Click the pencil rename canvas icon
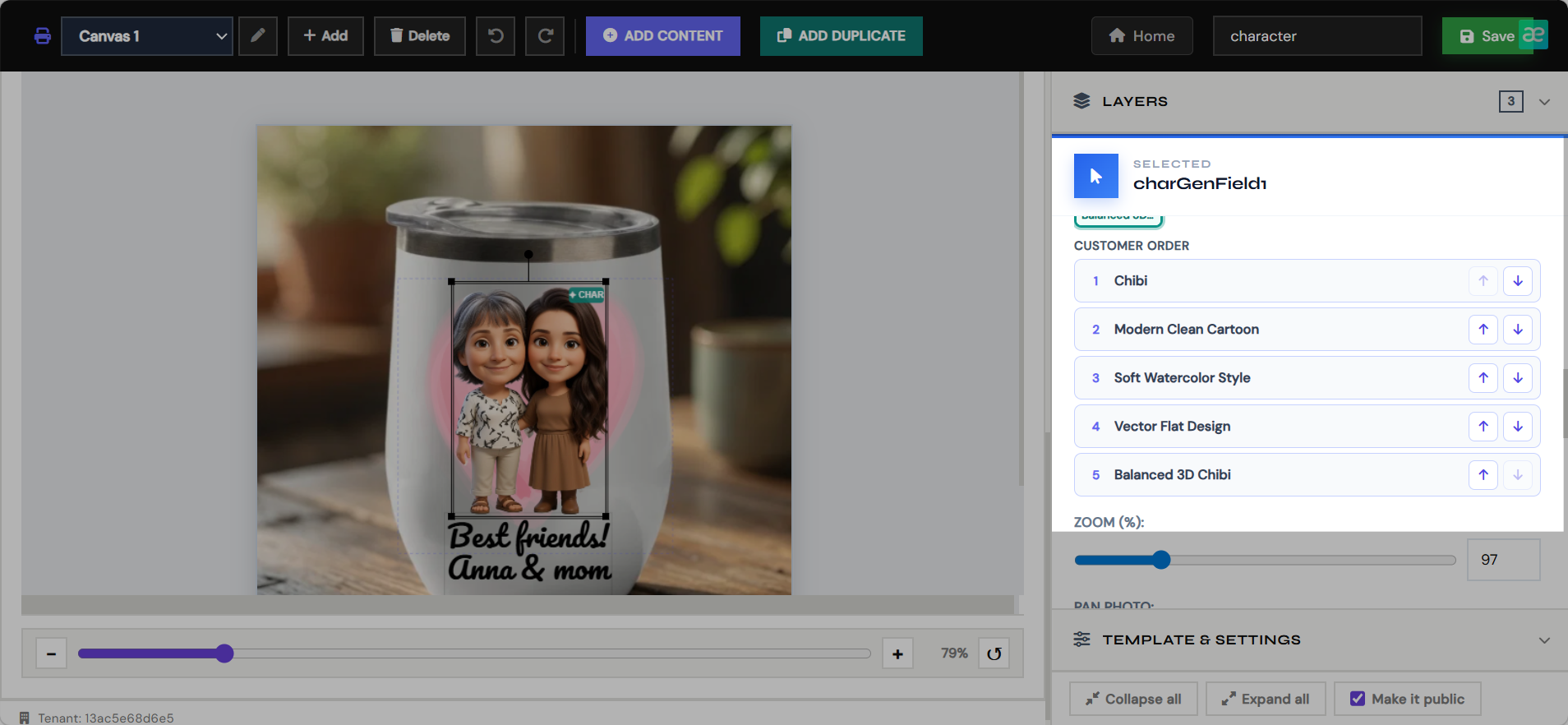This screenshot has width=1568, height=725. pos(258,36)
